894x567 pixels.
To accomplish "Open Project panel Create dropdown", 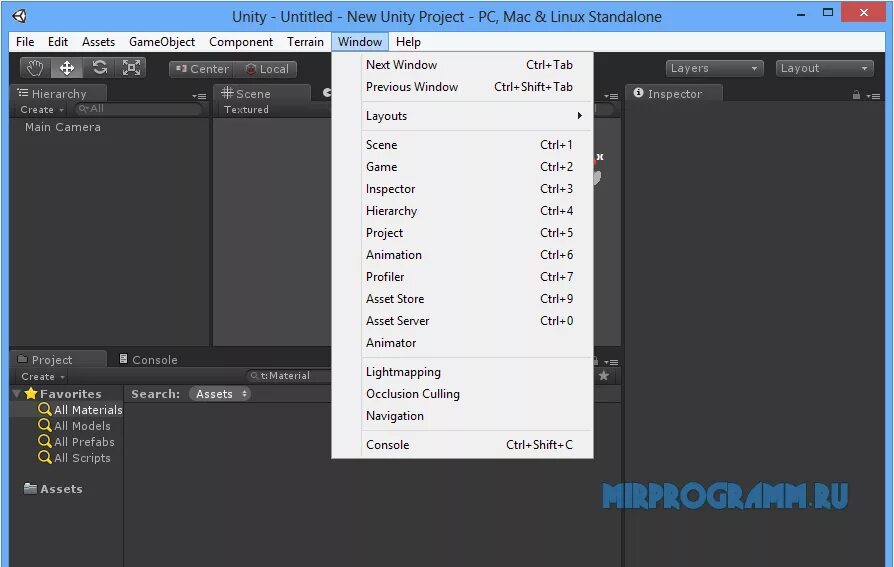I will tap(43, 376).
